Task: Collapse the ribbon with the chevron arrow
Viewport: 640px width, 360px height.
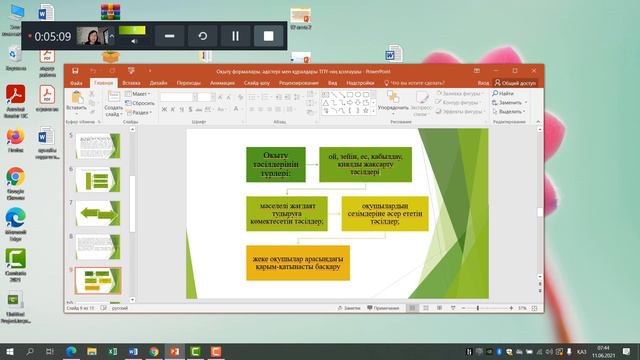Action: point(538,122)
